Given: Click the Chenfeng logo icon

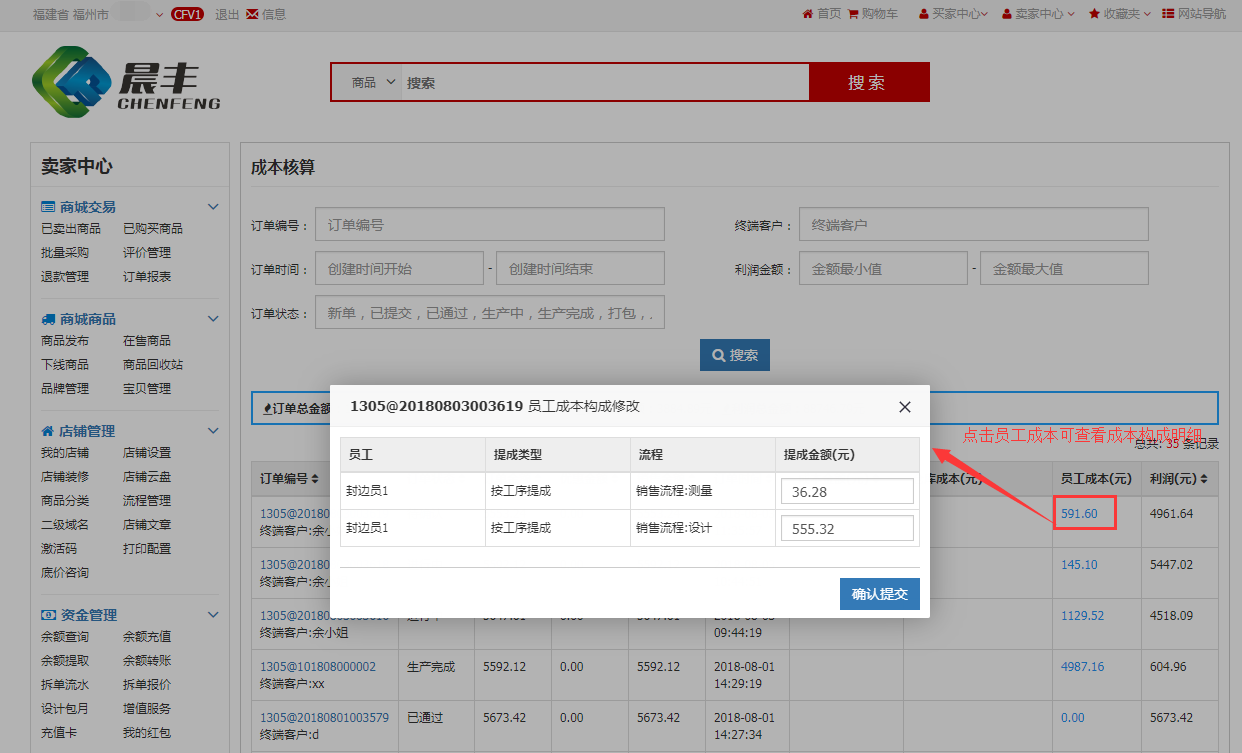Looking at the screenshot, I should point(71,82).
